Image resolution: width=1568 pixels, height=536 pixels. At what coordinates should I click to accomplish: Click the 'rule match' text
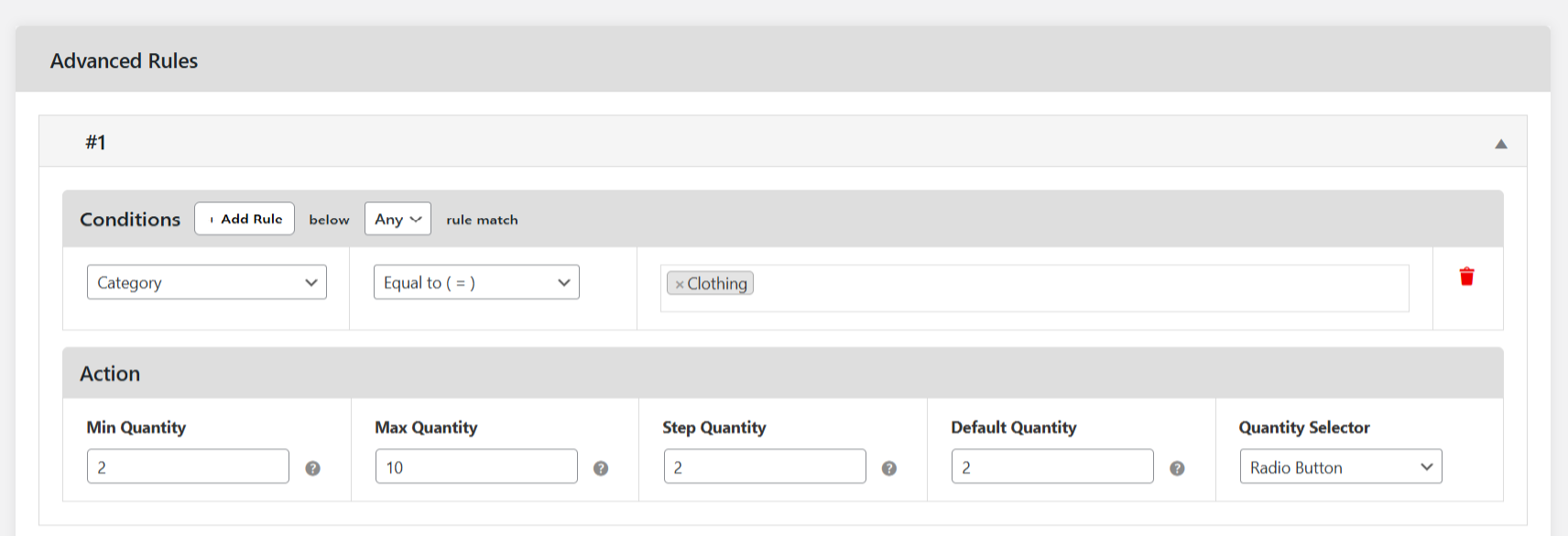[x=482, y=220]
